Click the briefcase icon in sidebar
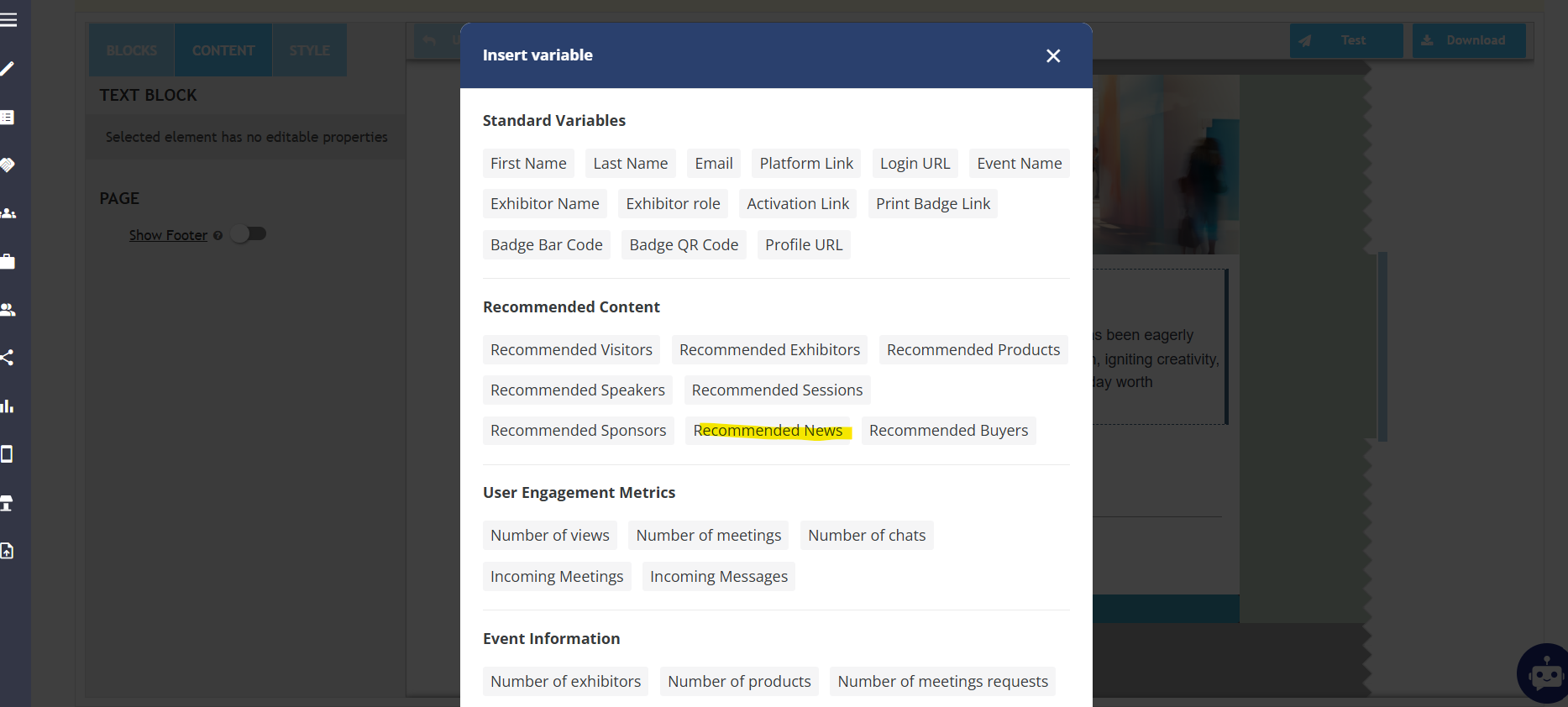 8,262
